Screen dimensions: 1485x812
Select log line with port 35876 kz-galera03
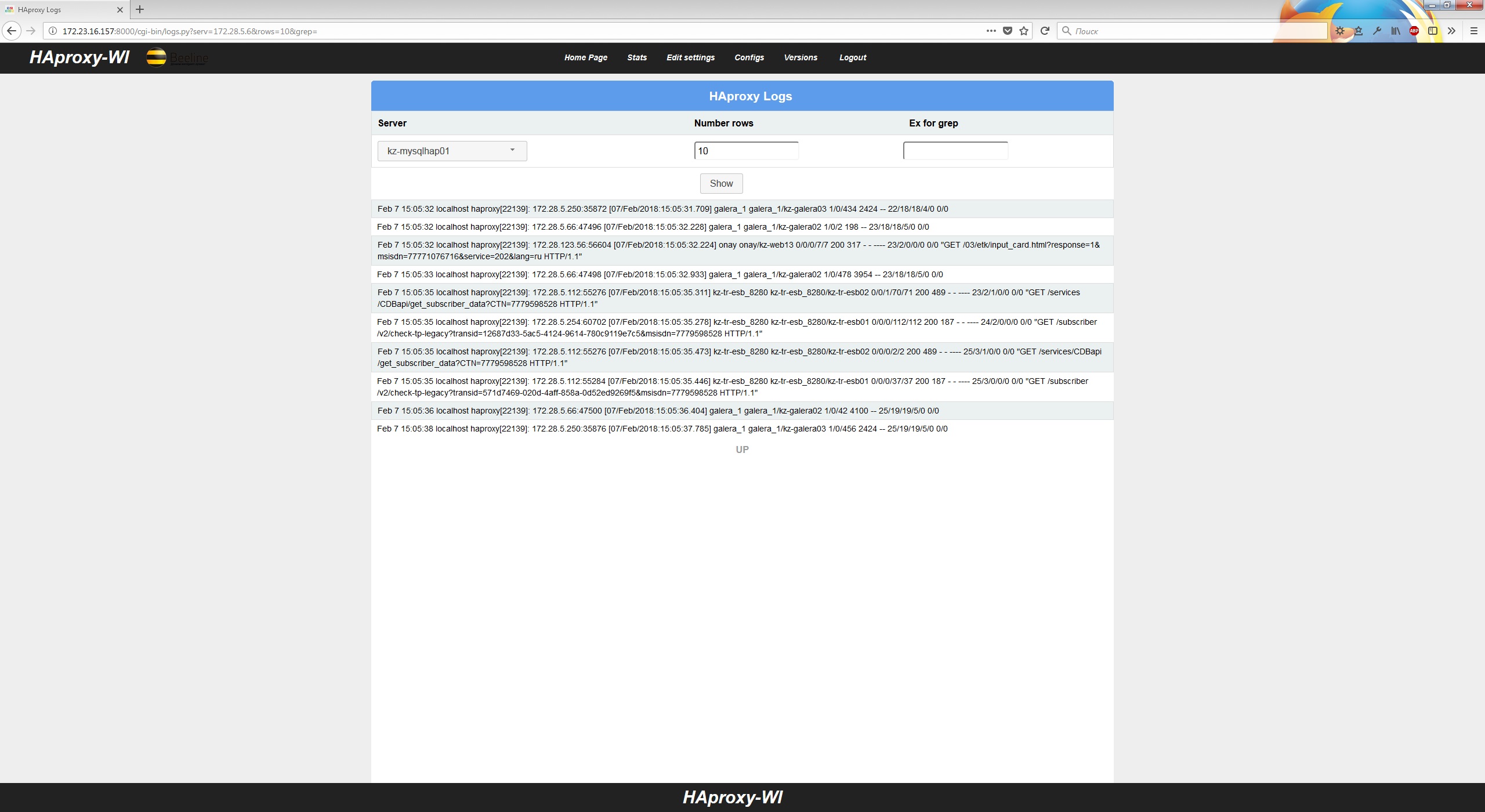pyautogui.click(x=742, y=429)
